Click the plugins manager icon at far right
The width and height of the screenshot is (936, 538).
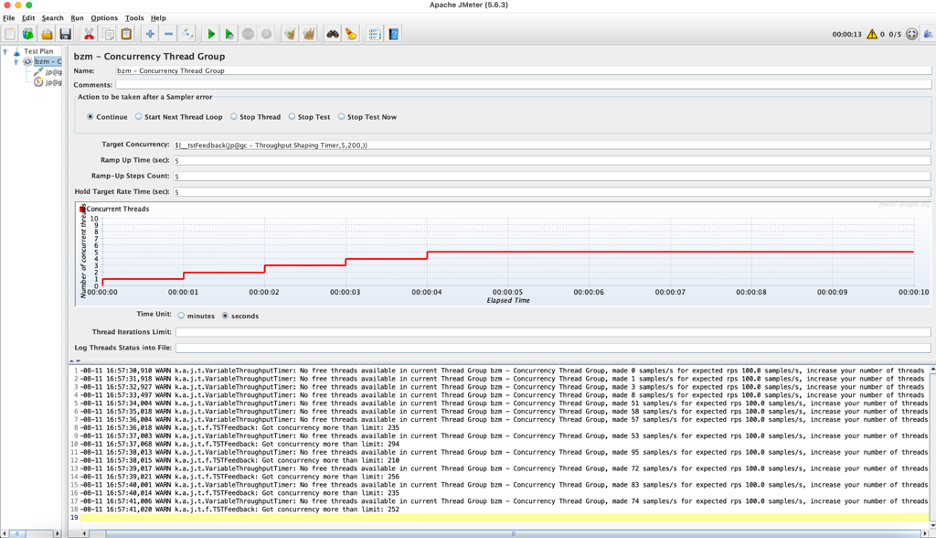[929, 34]
